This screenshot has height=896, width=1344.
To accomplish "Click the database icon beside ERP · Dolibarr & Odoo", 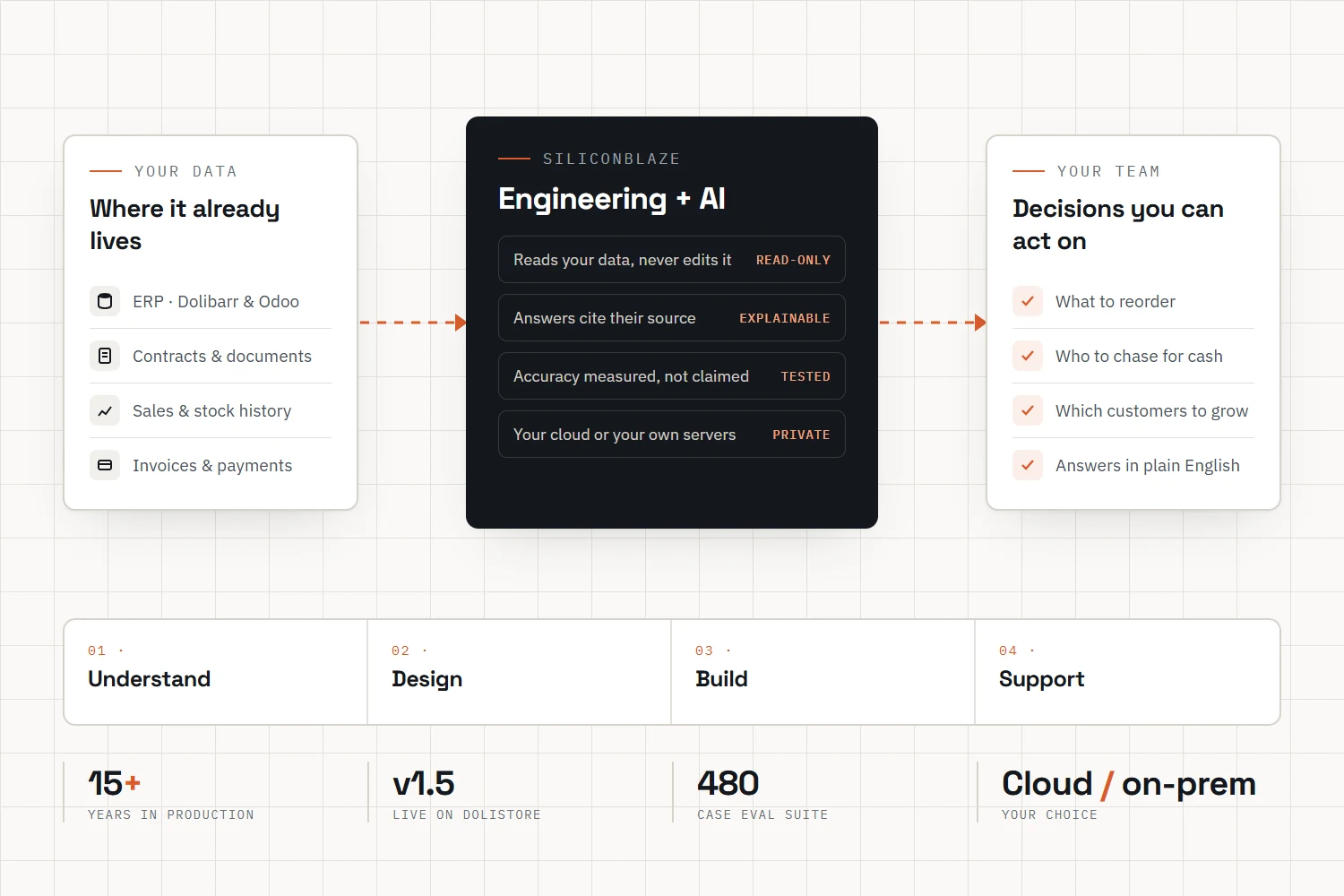I will (105, 301).
